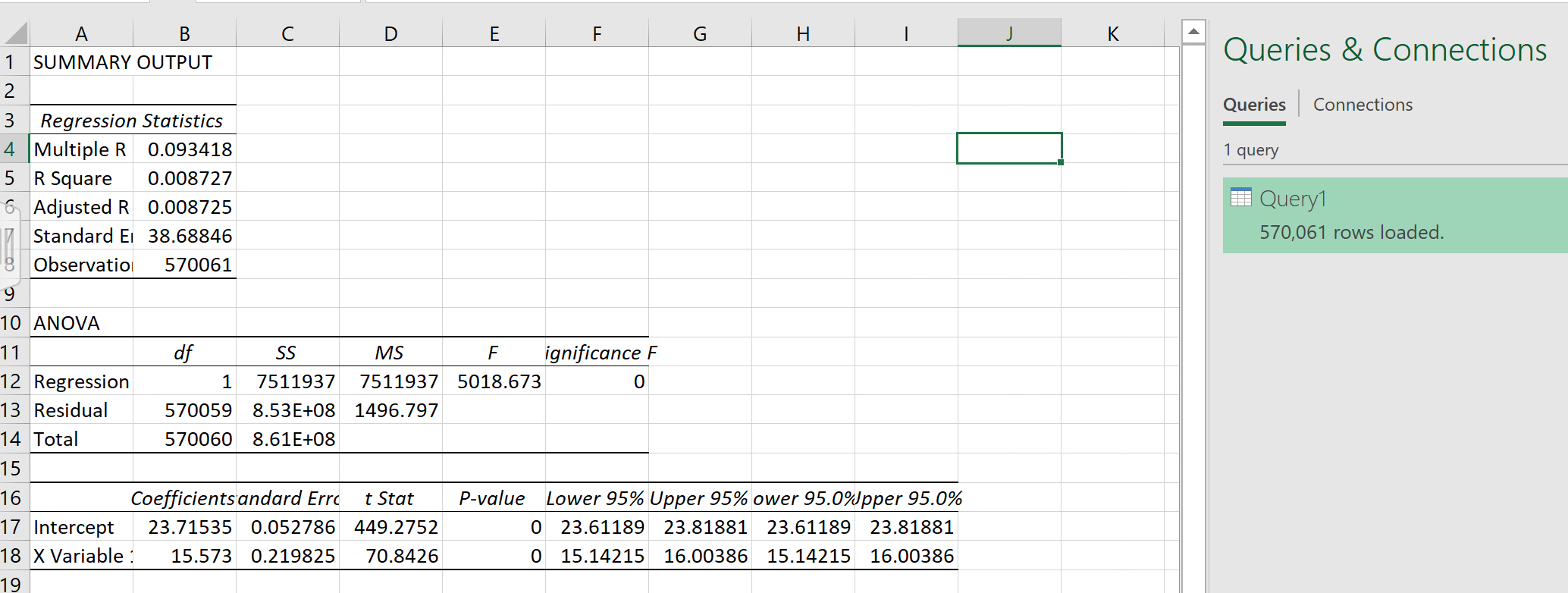Select column D header
1568x593 pixels.
[391, 33]
